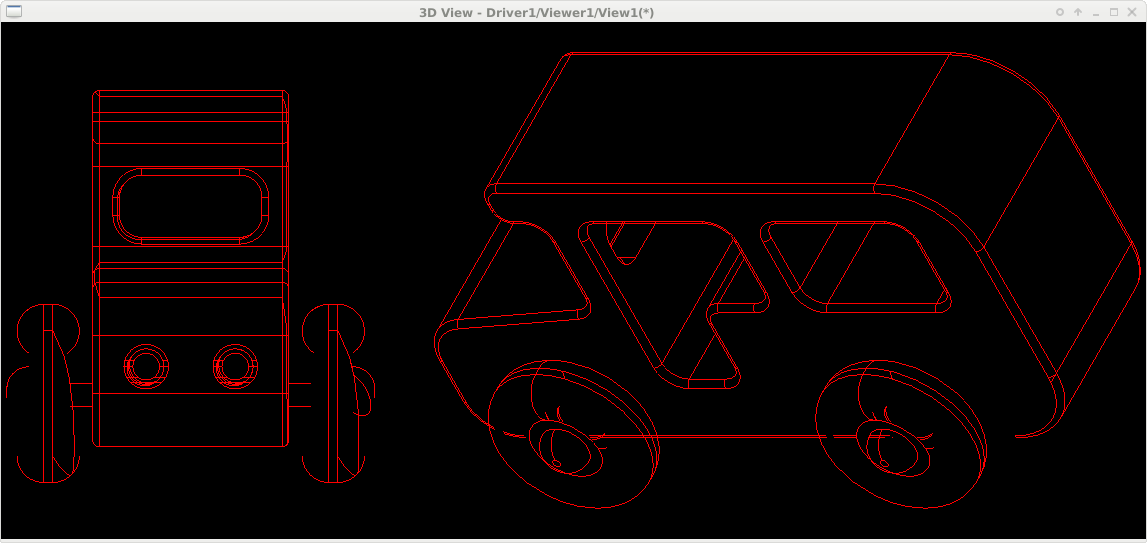The width and height of the screenshot is (1147, 543).
Task: Select left headlight circle on front-view car
Action: 146,366
